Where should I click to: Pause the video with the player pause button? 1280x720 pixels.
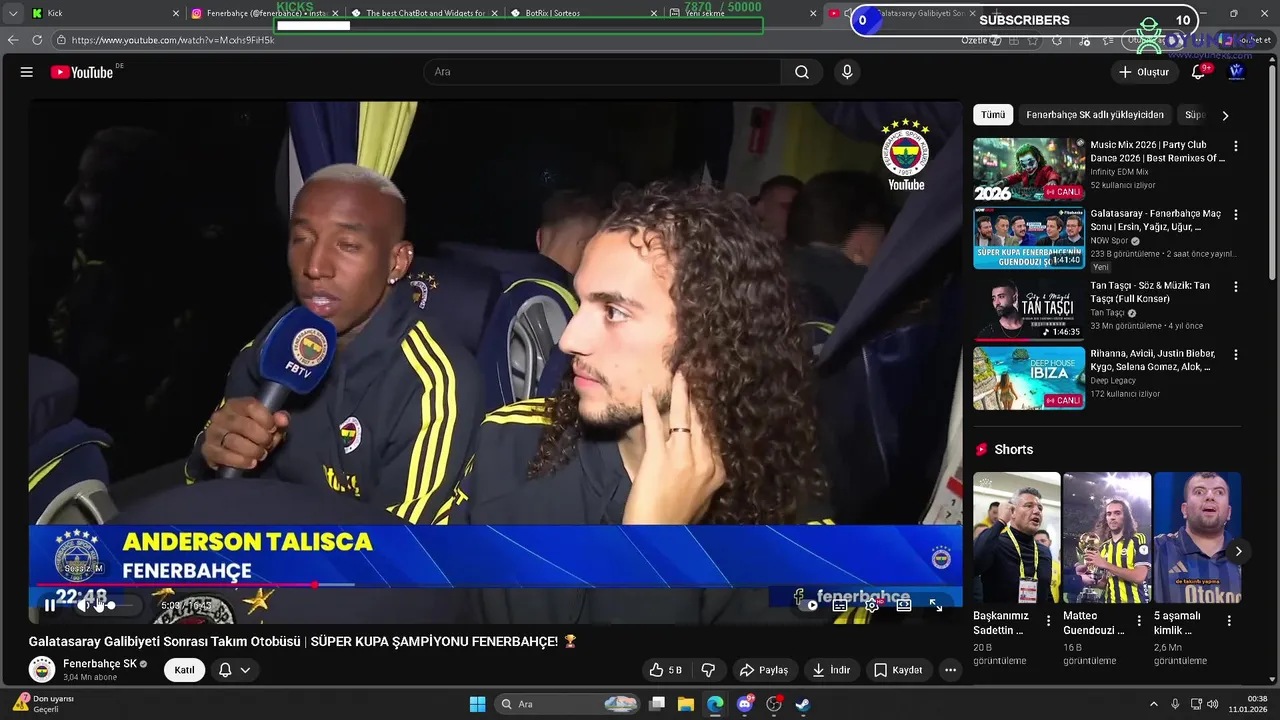point(50,605)
